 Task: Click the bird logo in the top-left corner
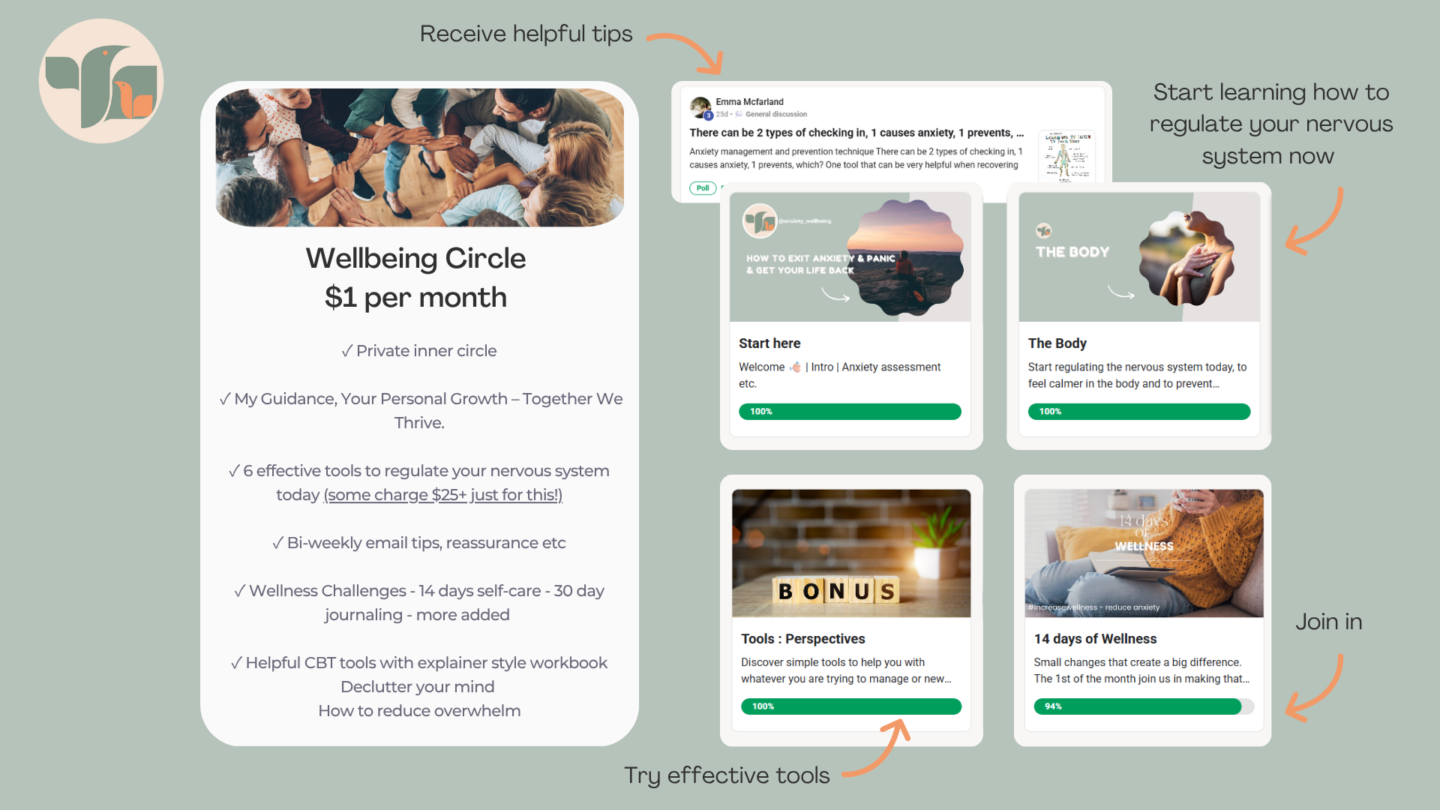point(101,81)
